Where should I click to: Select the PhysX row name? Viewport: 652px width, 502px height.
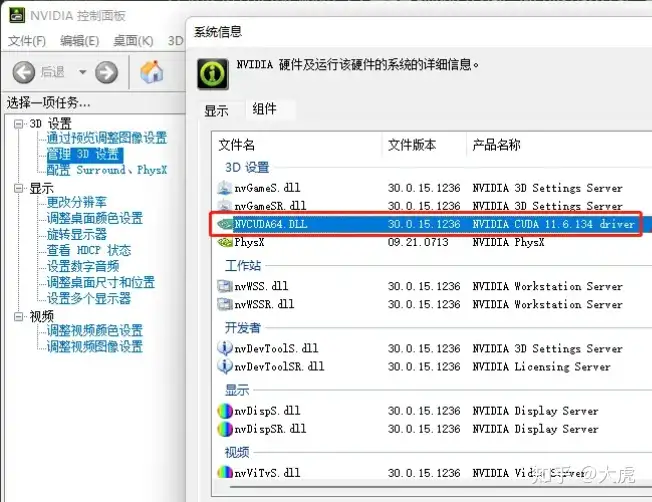point(249,242)
